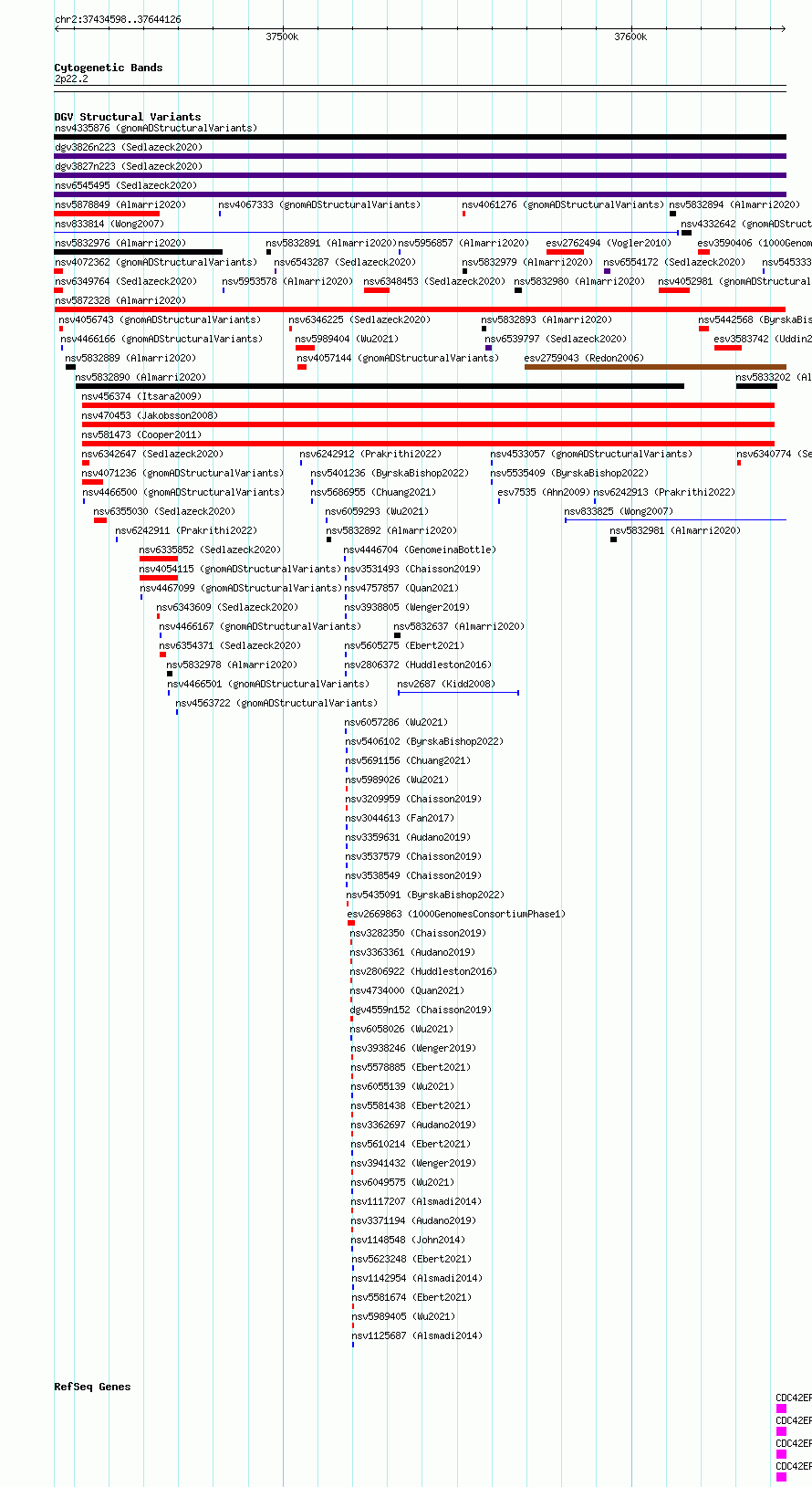Viewport: 812px width, 1487px height.
Task: Select nsv4757857 (Quan2021) label
Action: (x=401, y=588)
